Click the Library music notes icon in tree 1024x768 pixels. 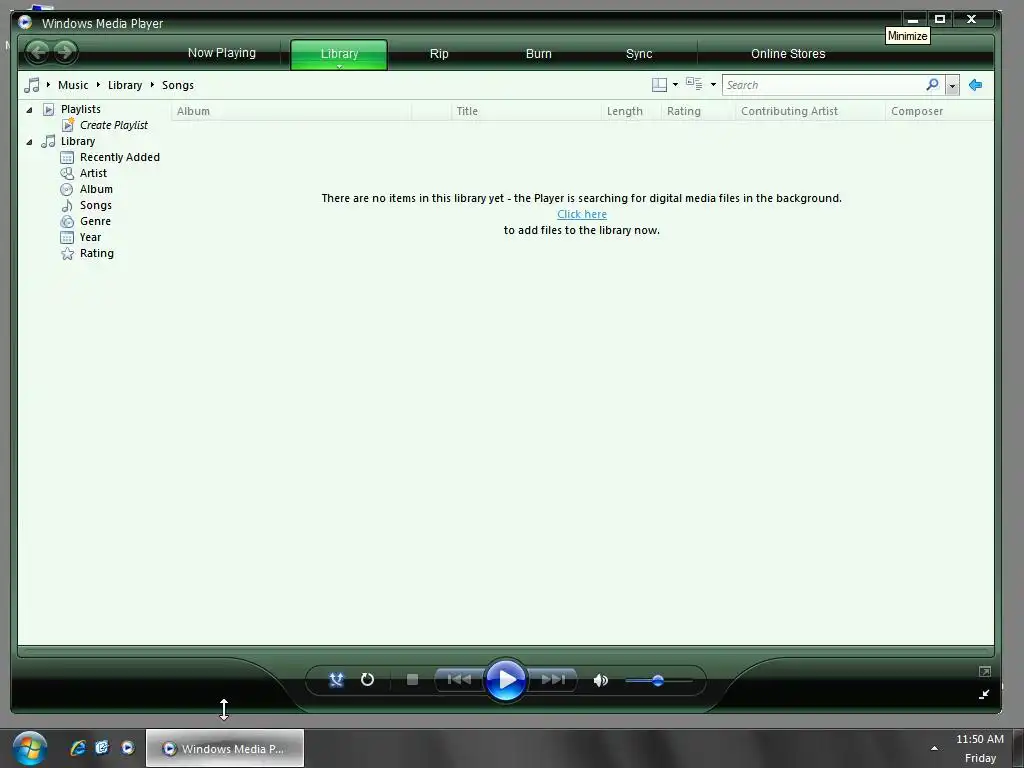pyautogui.click(x=48, y=141)
